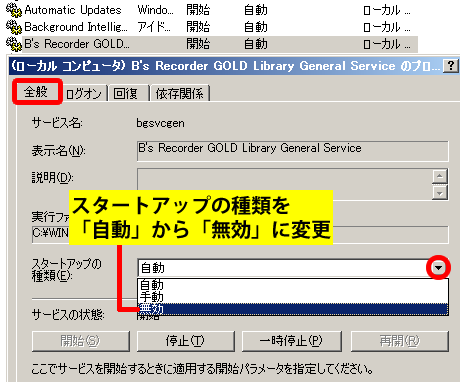Viewport: 460px width, 382px height.
Task: Click inside the empty 説明(D) text box
Action: click(x=284, y=184)
